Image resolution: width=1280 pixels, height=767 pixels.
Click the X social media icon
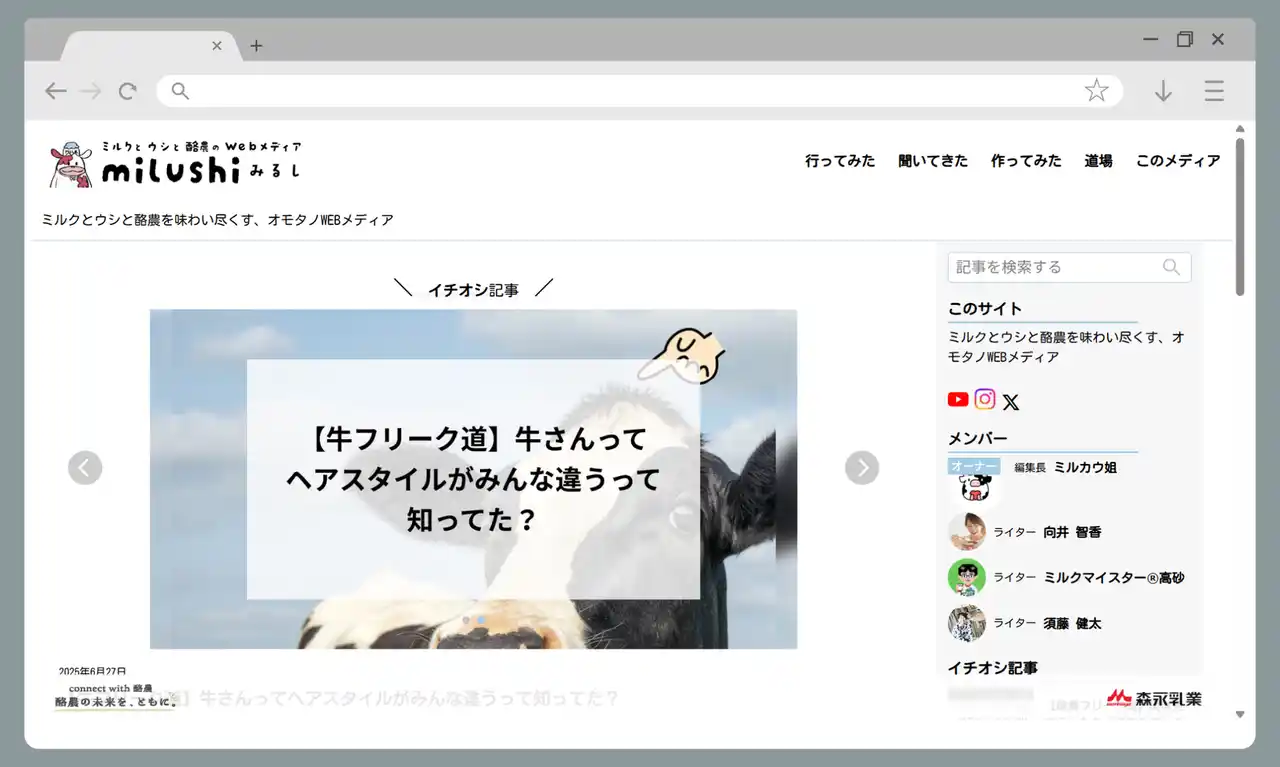click(1011, 402)
